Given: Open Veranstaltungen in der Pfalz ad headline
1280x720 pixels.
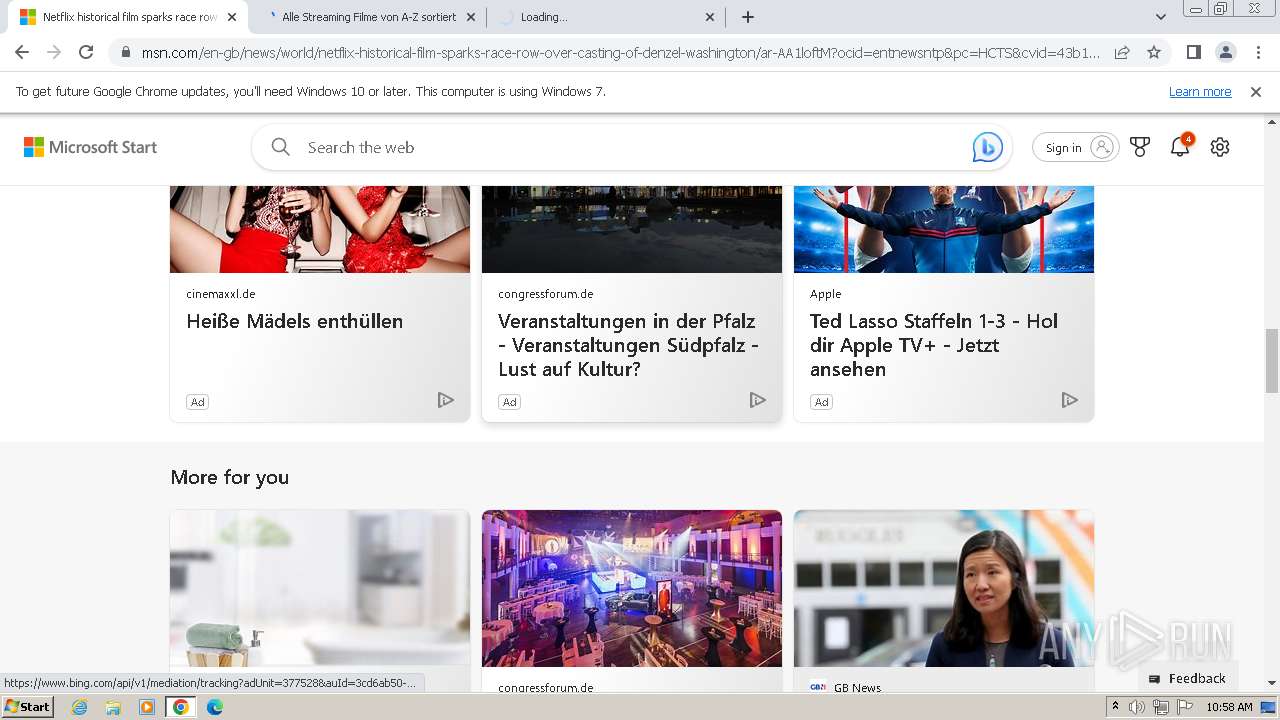Looking at the screenshot, I should tap(628, 345).
